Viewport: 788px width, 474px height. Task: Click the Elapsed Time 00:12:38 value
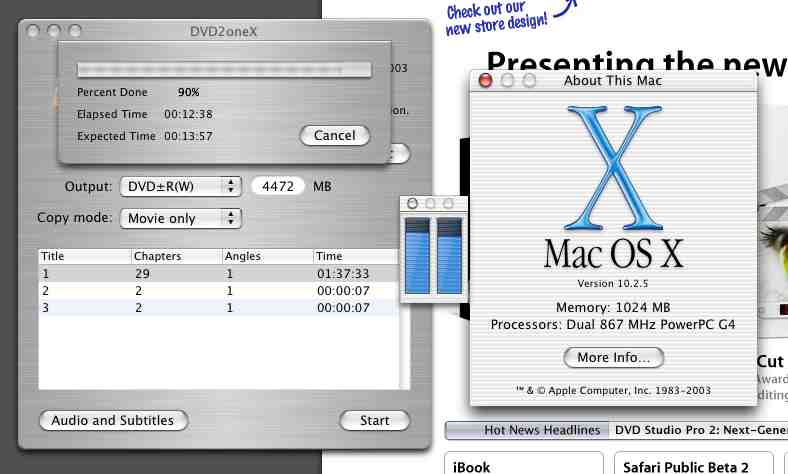click(188, 115)
